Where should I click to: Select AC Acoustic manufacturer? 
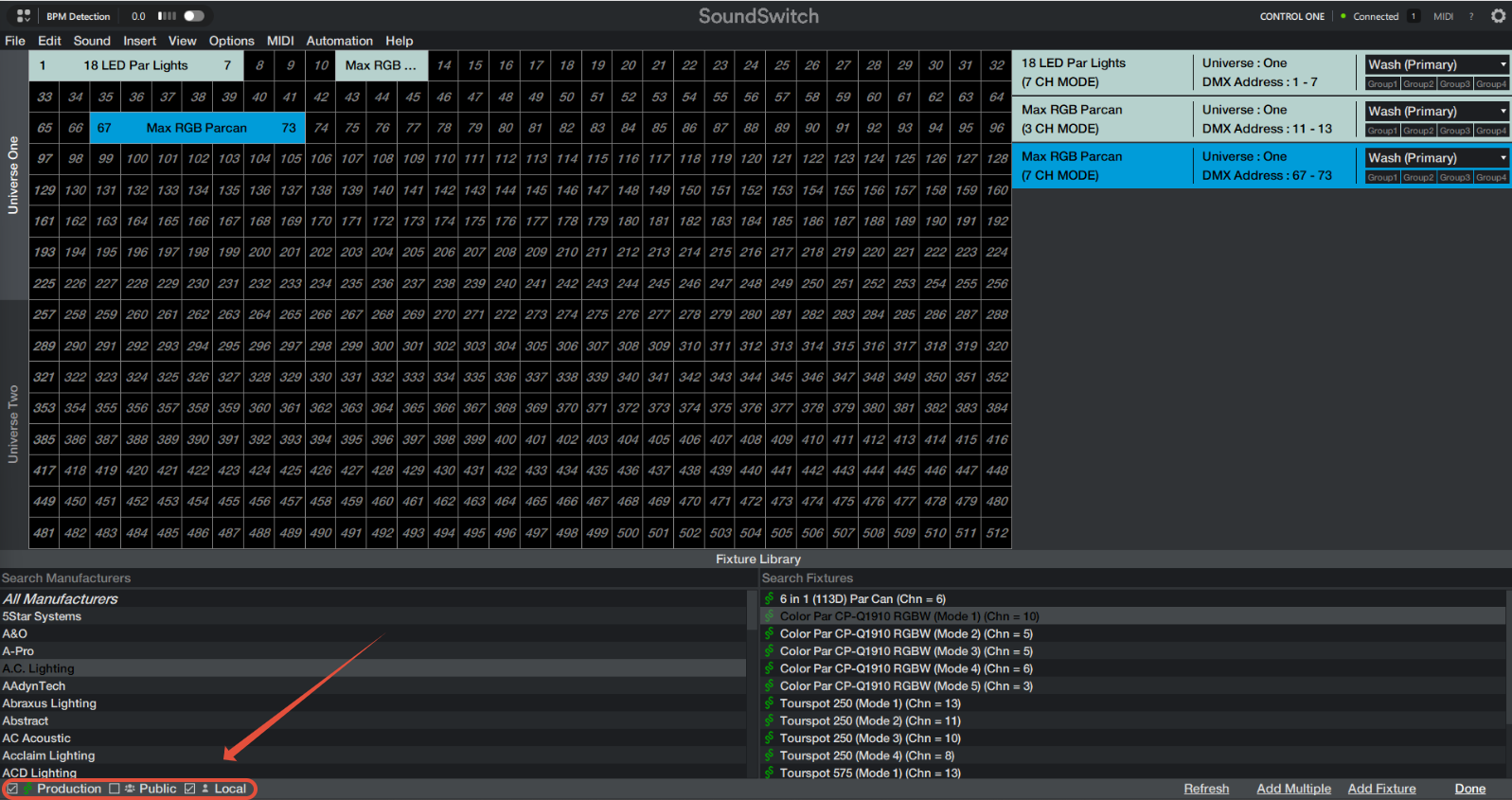[373, 738]
